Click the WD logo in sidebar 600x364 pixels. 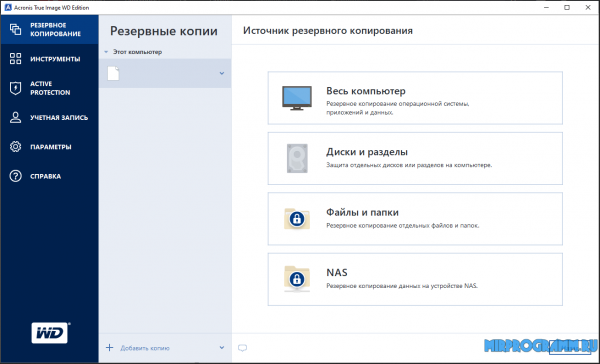coord(50,333)
